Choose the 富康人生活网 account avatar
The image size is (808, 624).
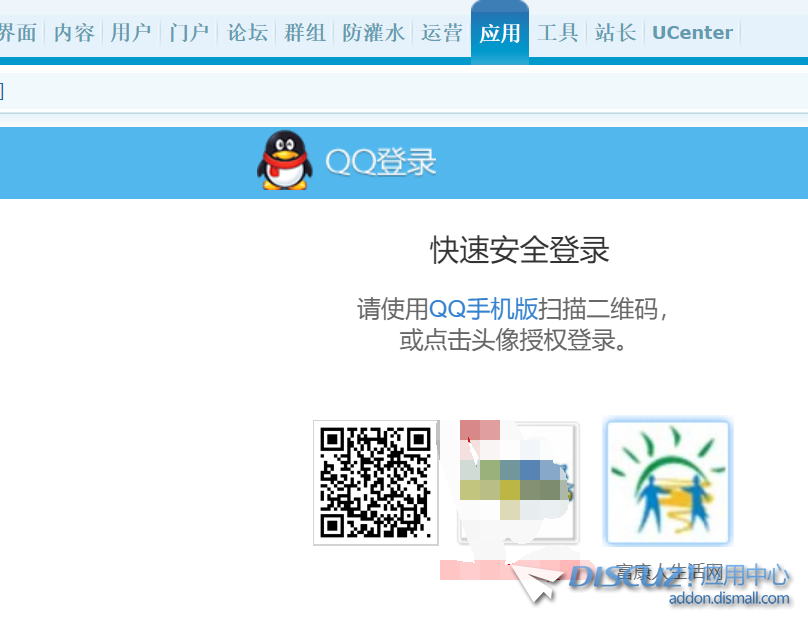(668, 481)
